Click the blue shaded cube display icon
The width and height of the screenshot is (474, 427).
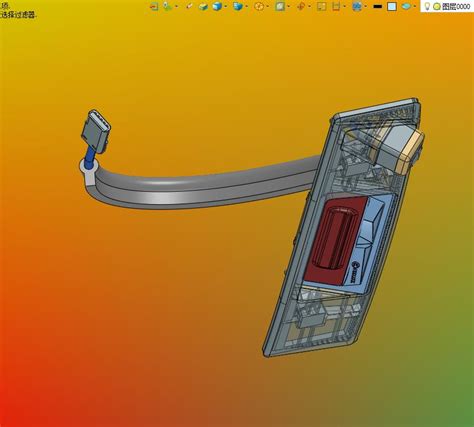(217, 6)
